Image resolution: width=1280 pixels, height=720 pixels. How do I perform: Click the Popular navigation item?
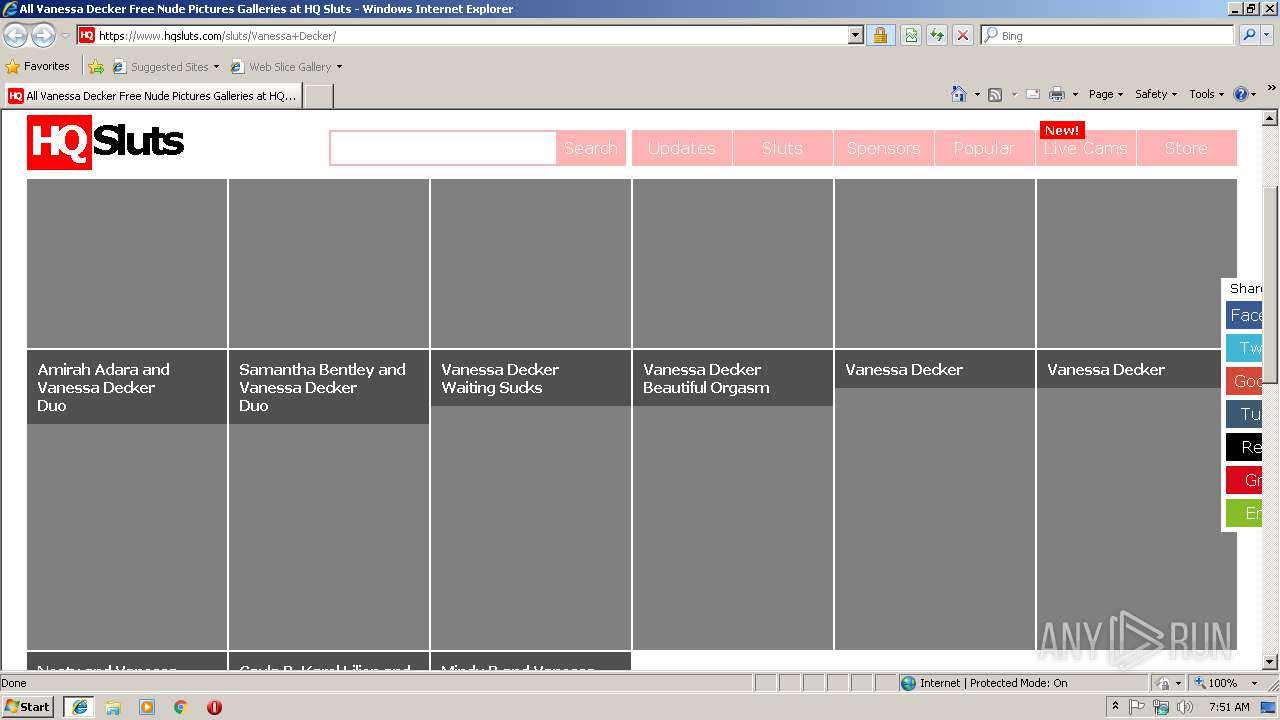click(984, 148)
